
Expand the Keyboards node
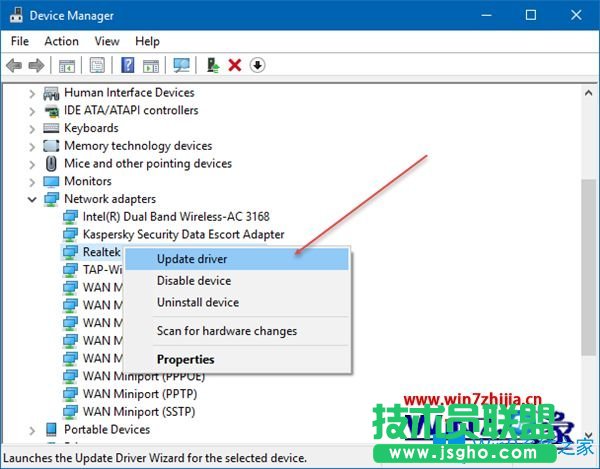coord(32,129)
